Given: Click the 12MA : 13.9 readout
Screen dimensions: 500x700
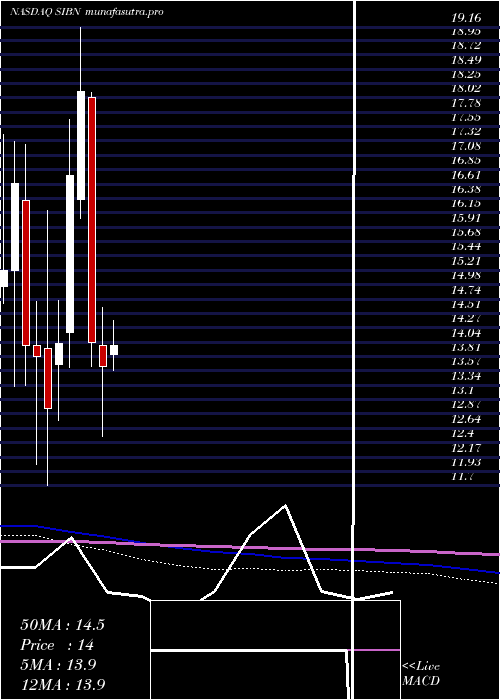Looking at the screenshot, I should 62,685.
